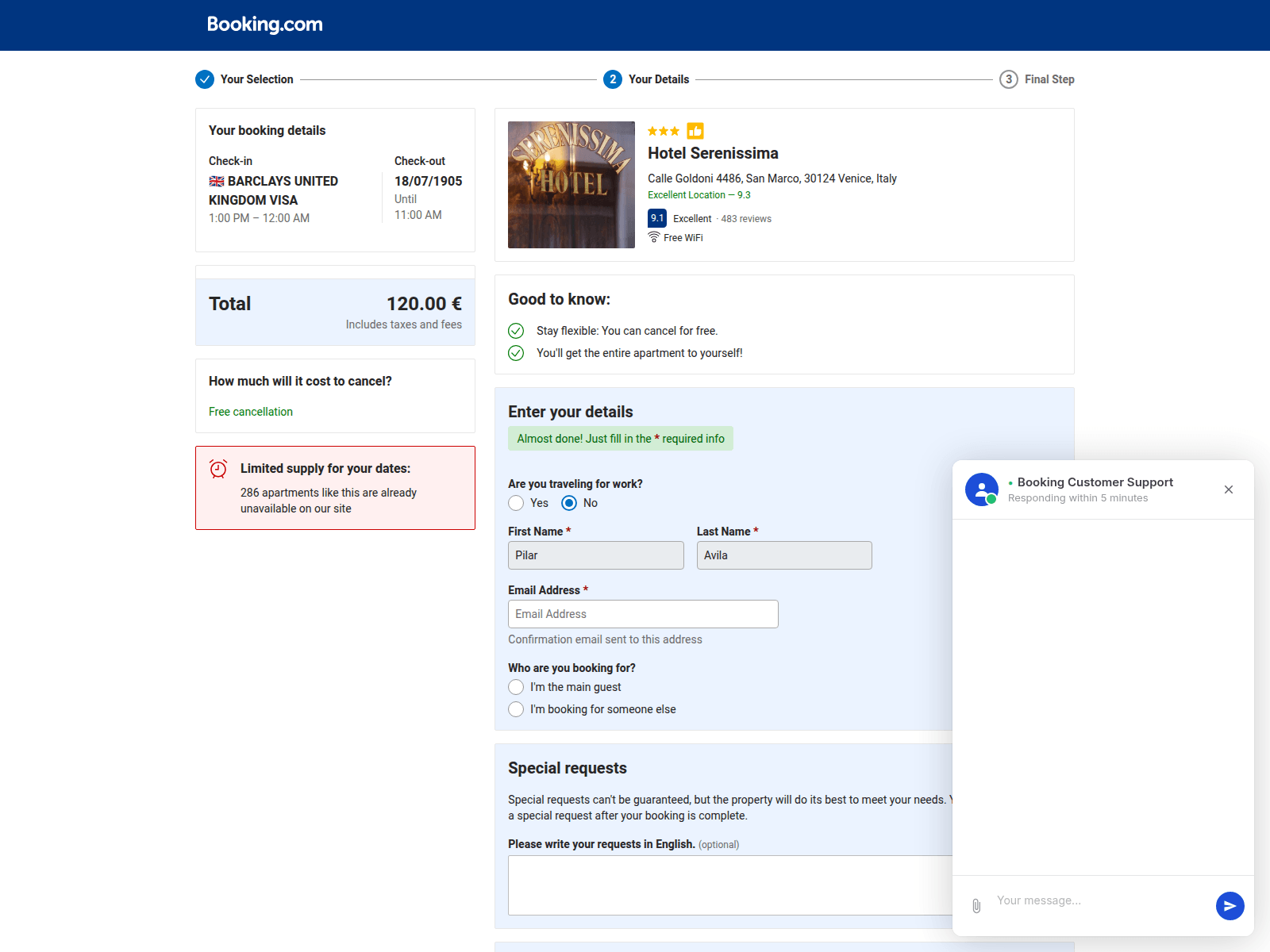Click the Final Step label

coord(1049,79)
